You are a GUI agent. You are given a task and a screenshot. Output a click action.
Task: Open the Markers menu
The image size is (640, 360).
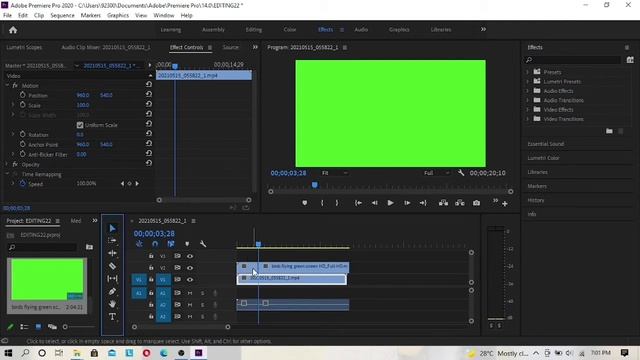(x=91, y=16)
